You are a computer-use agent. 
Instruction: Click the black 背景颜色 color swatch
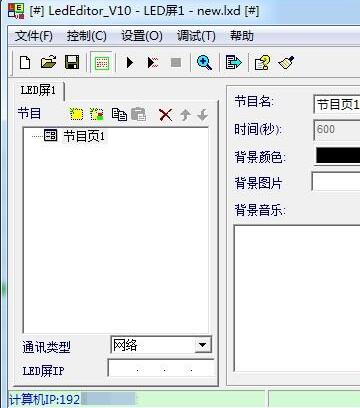click(338, 155)
